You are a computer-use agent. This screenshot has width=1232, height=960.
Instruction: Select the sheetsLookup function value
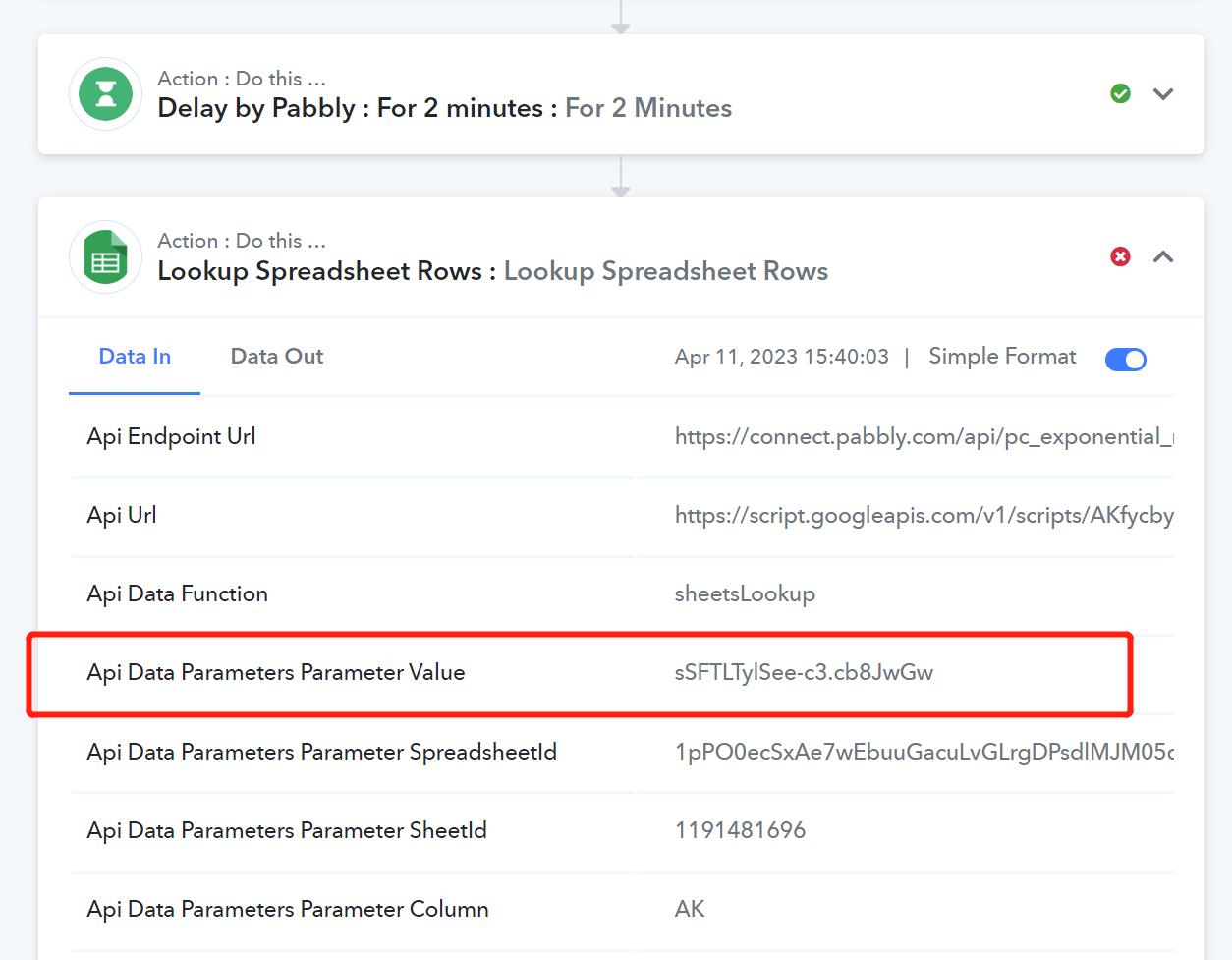click(x=745, y=594)
